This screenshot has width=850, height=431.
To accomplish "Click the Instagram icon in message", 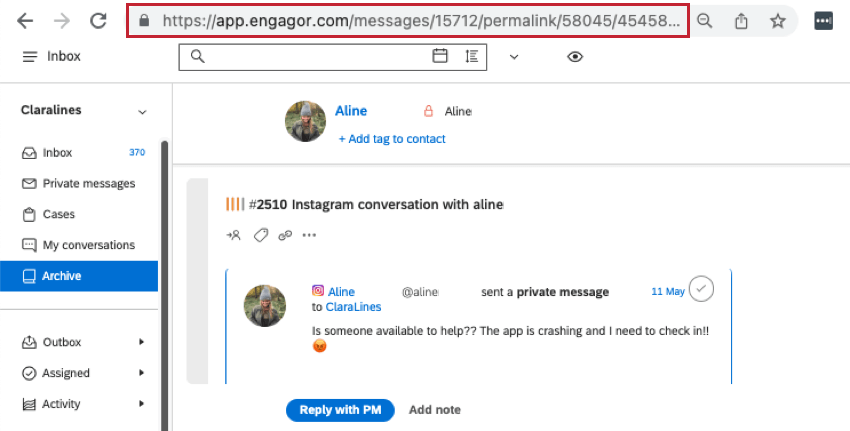I will point(318,291).
